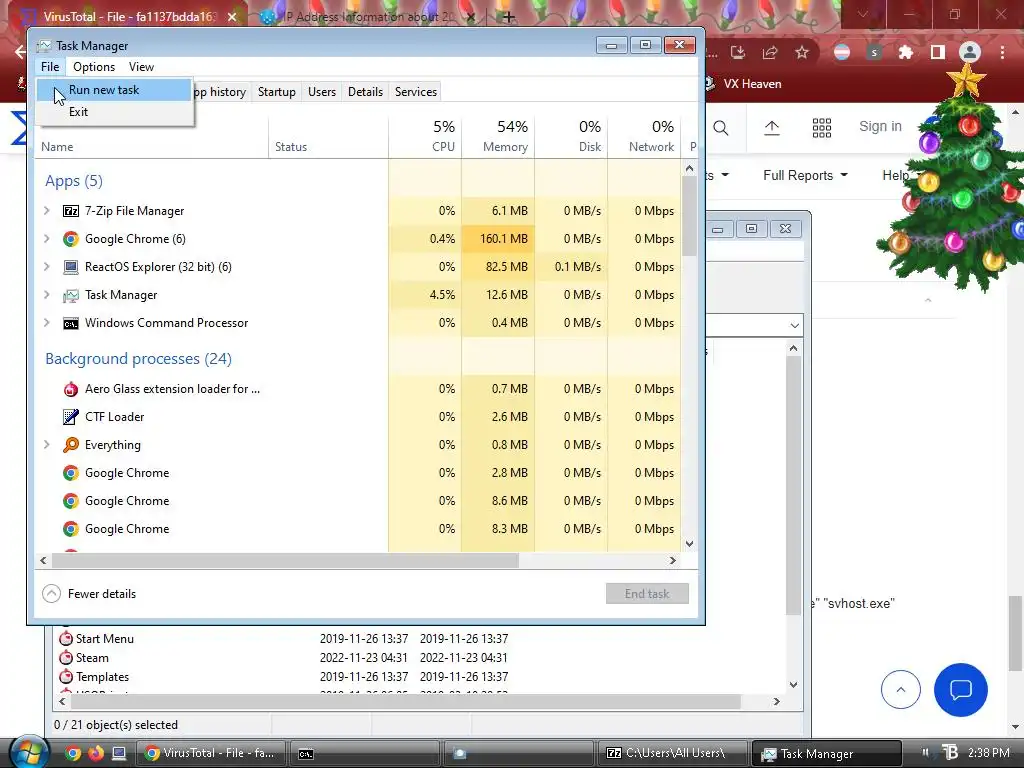Click Sign in on VirusTotal
Viewport: 1024px width, 768px height.
[x=880, y=126]
